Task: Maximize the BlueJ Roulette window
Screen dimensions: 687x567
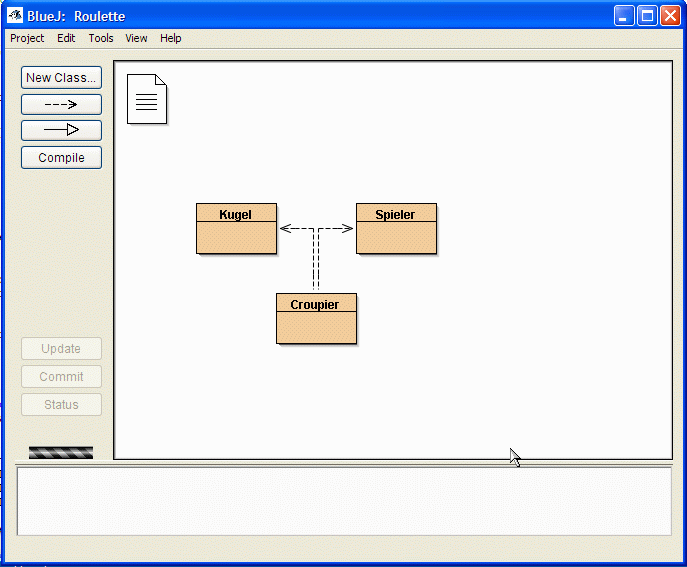Action: pos(647,16)
